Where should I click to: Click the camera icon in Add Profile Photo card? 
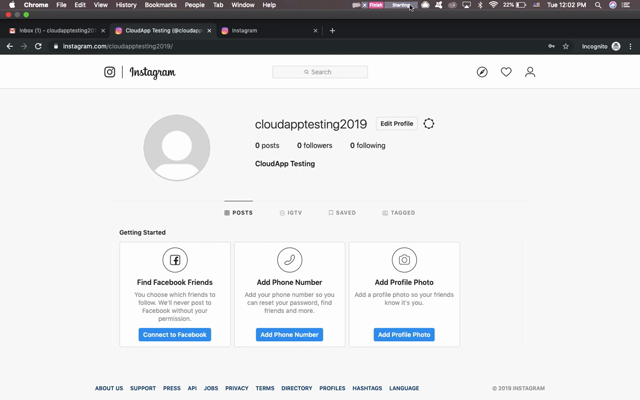[x=404, y=260]
